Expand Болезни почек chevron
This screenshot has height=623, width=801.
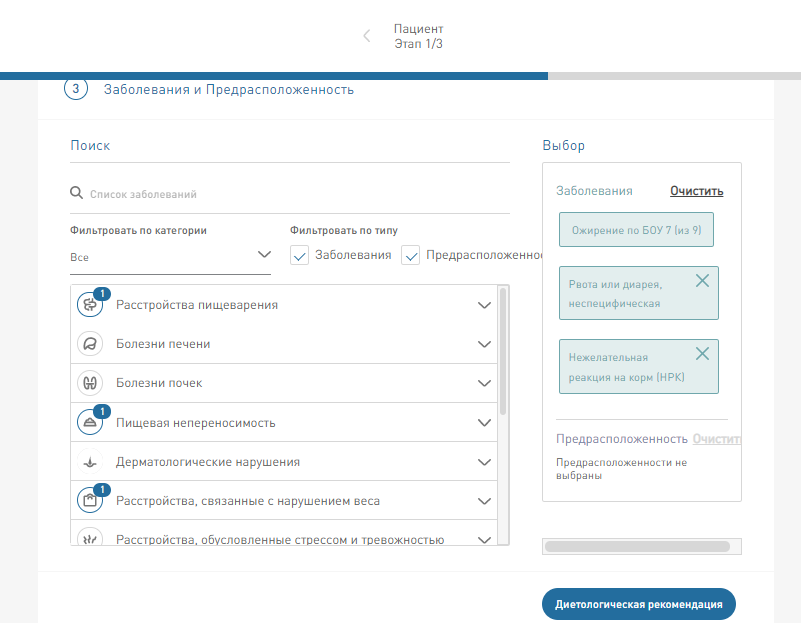coord(485,383)
